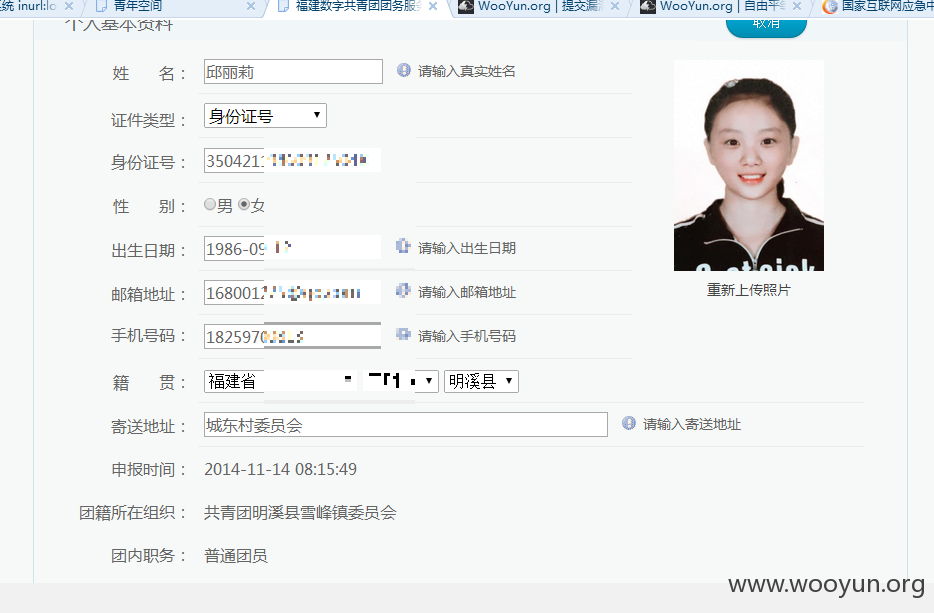Select the 男 gender radio button
The height and width of the screenshot is (613, 934).
210,204
